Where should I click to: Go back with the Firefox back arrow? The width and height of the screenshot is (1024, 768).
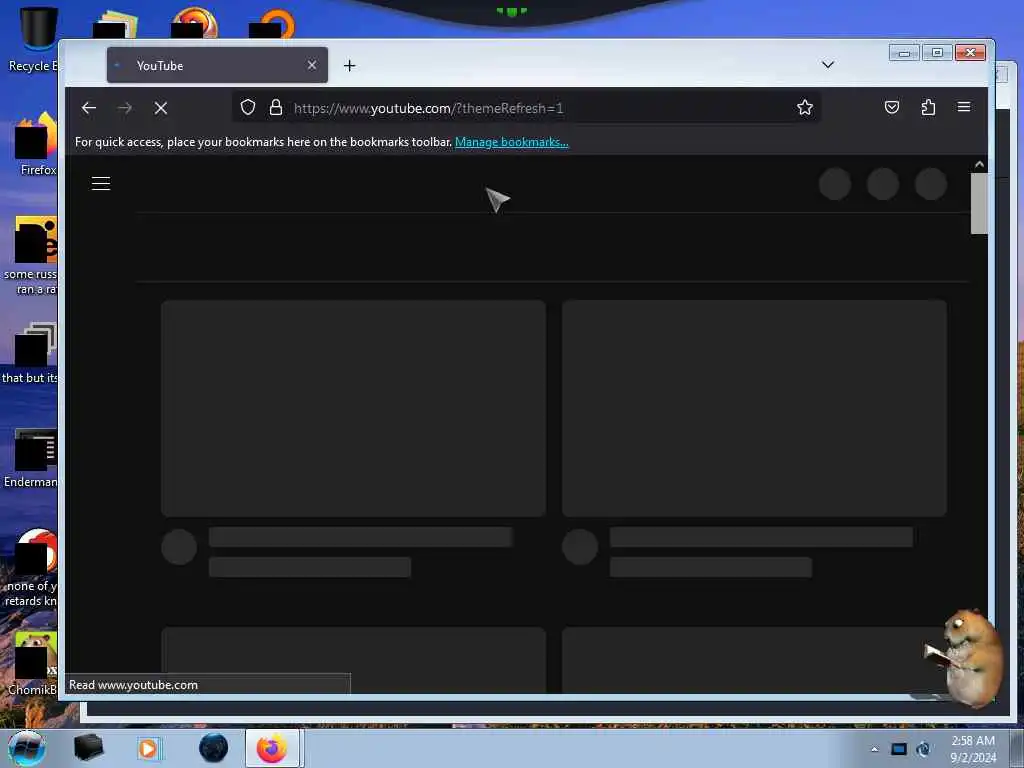click(x=89, y=108)
